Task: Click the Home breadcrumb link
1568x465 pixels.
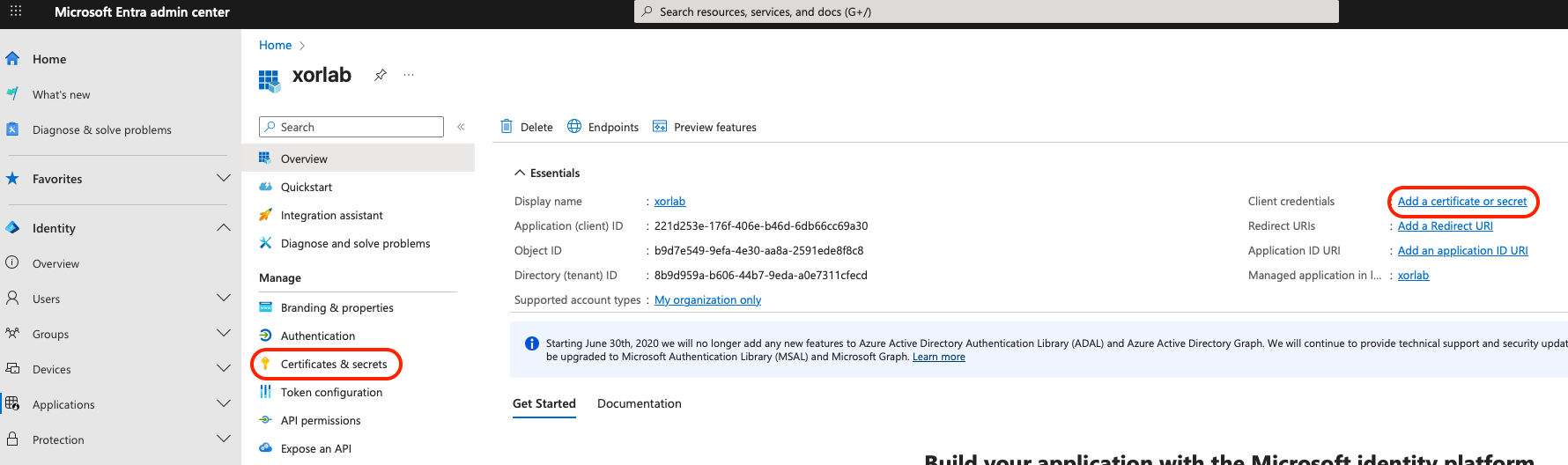Action: (x=275, y=45)
